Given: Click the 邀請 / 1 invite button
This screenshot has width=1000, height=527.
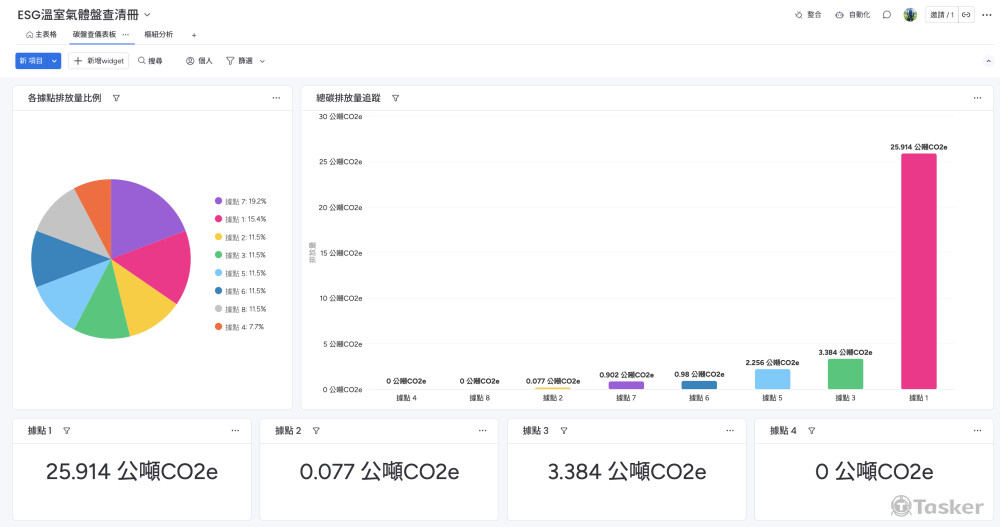Looking at the screenshot, I should tap(940, 15).
